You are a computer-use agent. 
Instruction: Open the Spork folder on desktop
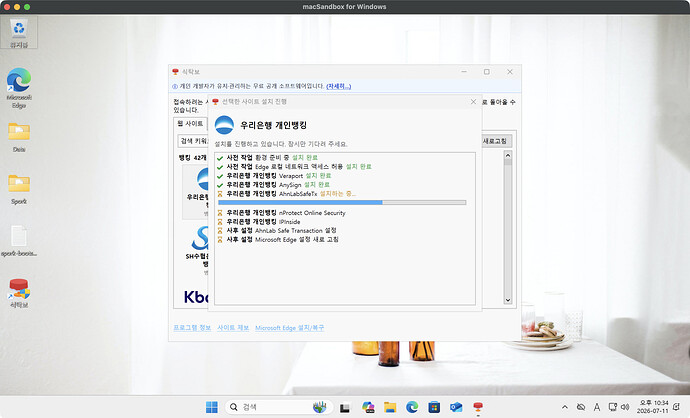[x=19, y=189]
